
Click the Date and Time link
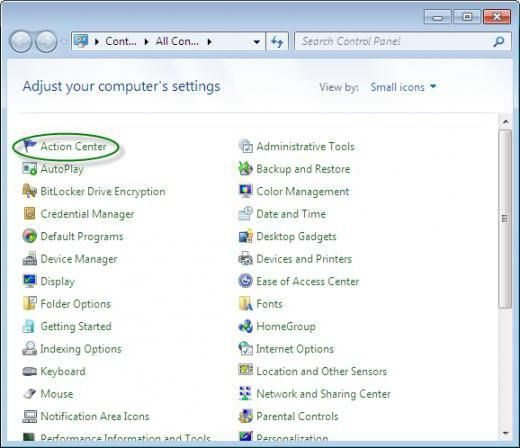coord(291,214)
